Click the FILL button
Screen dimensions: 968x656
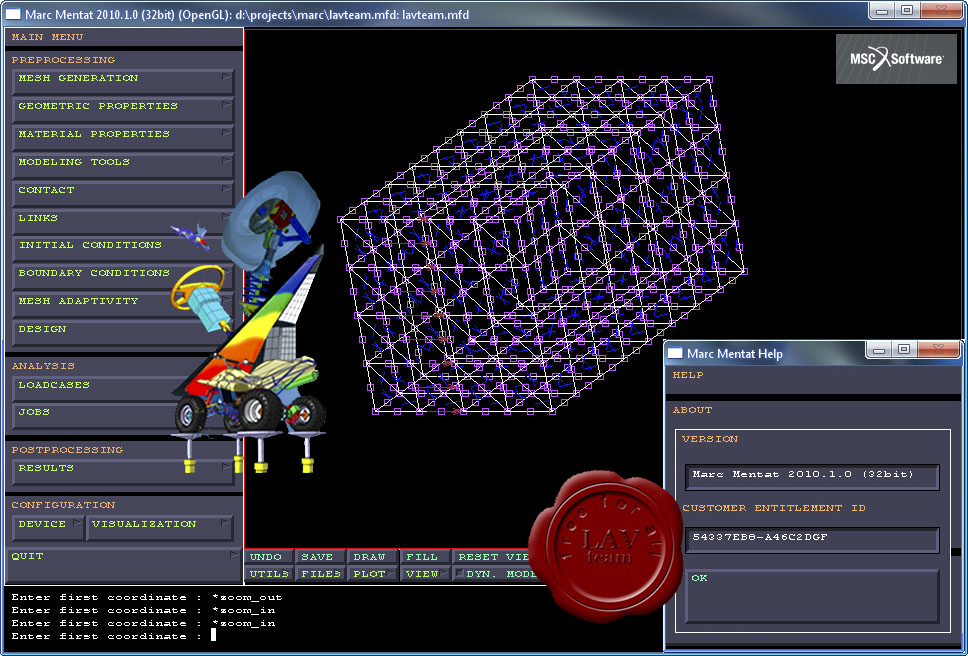(x=425, y=557)
